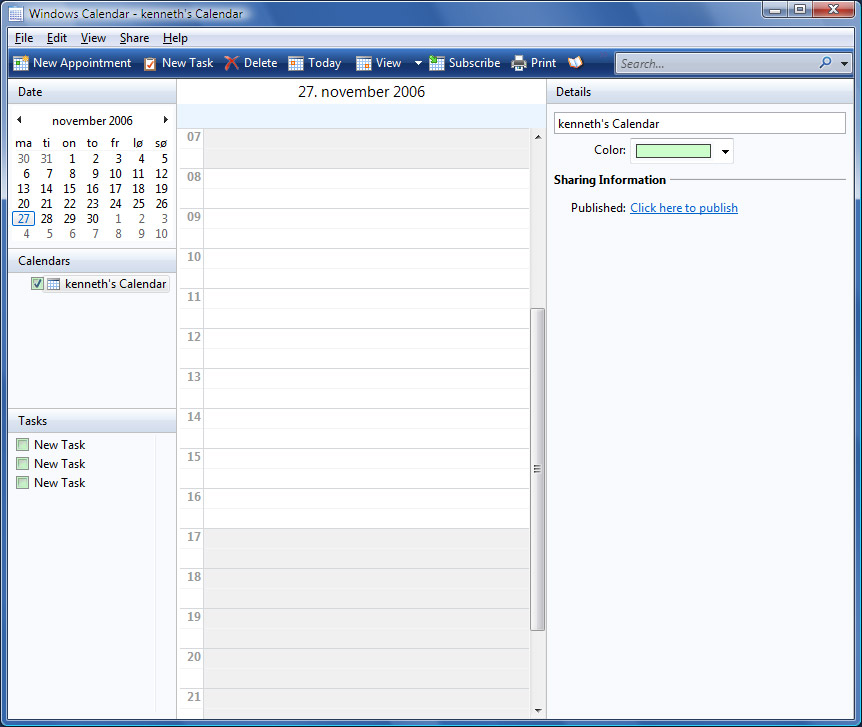Click the 'Click here to publish' link
The width and height of the screenshot is (862, 727).
pyautogui.click(x=684, y=208)
